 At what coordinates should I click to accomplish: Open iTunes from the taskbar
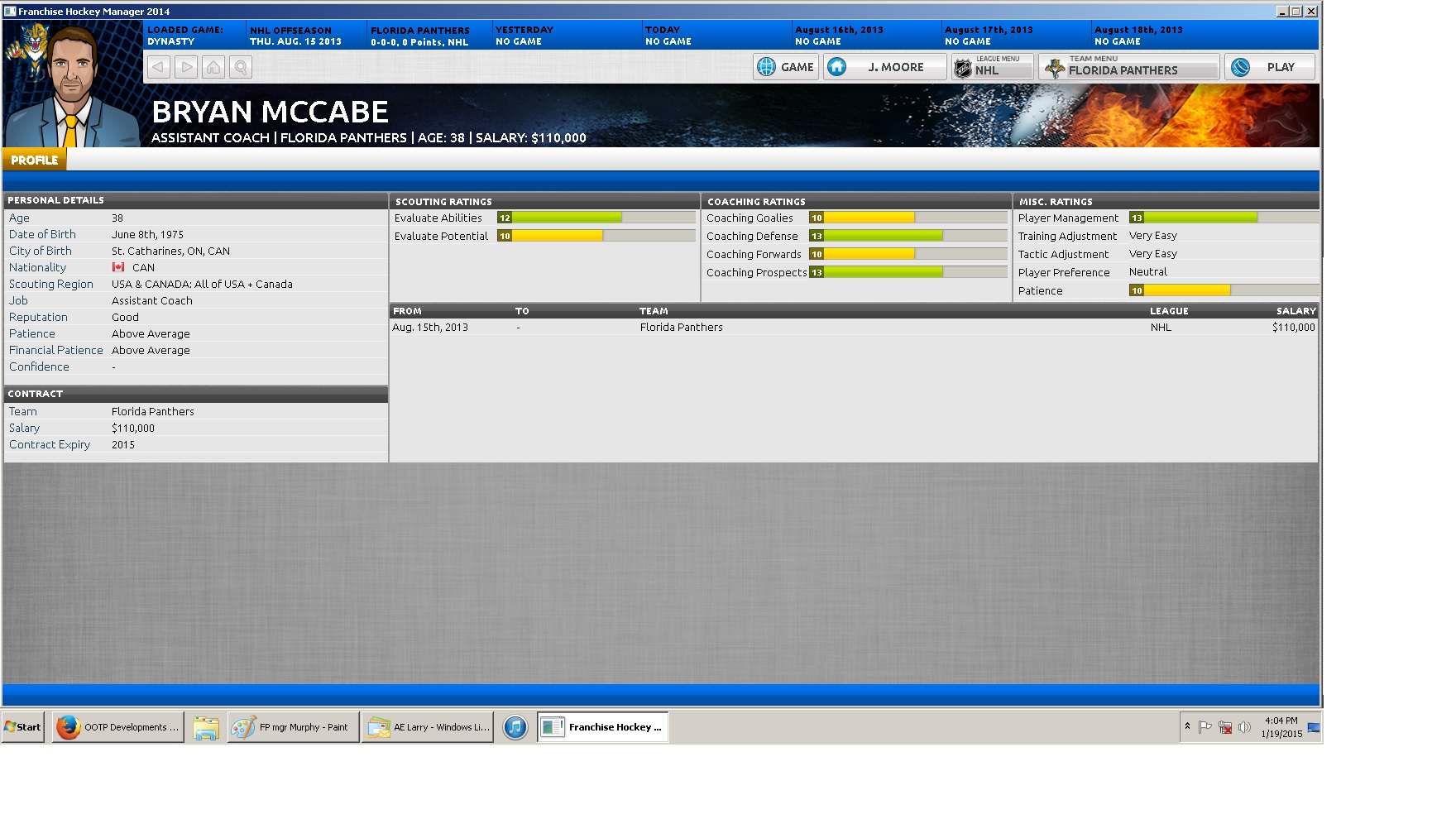click(x=515, y=727)
